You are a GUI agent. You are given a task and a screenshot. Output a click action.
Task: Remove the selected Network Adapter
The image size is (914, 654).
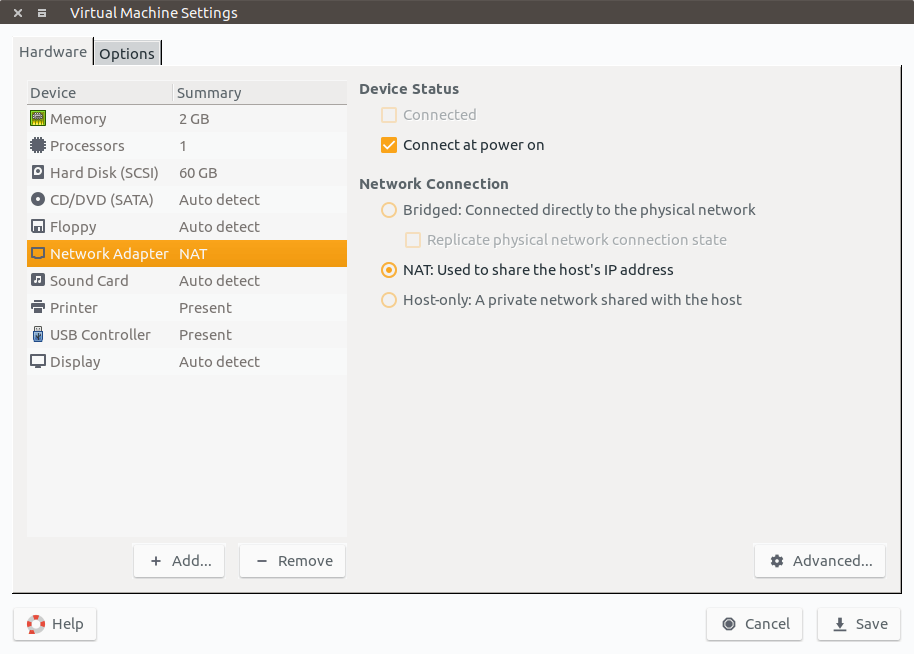293,561
